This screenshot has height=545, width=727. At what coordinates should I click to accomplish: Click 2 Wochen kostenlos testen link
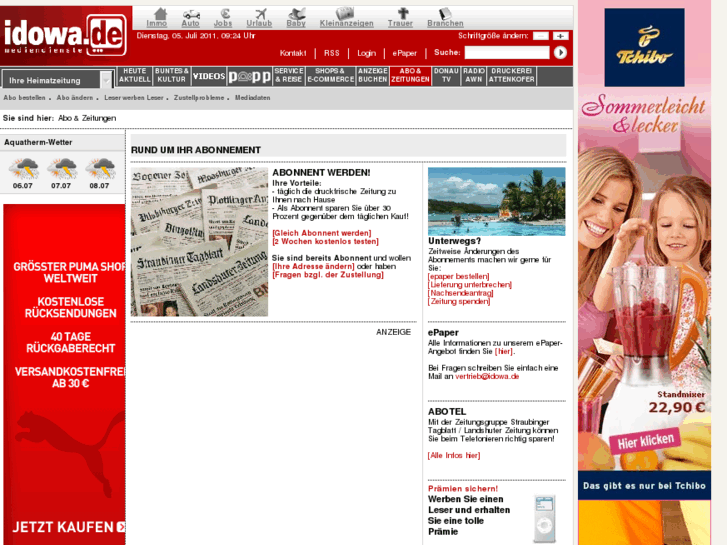pos(325,241)
